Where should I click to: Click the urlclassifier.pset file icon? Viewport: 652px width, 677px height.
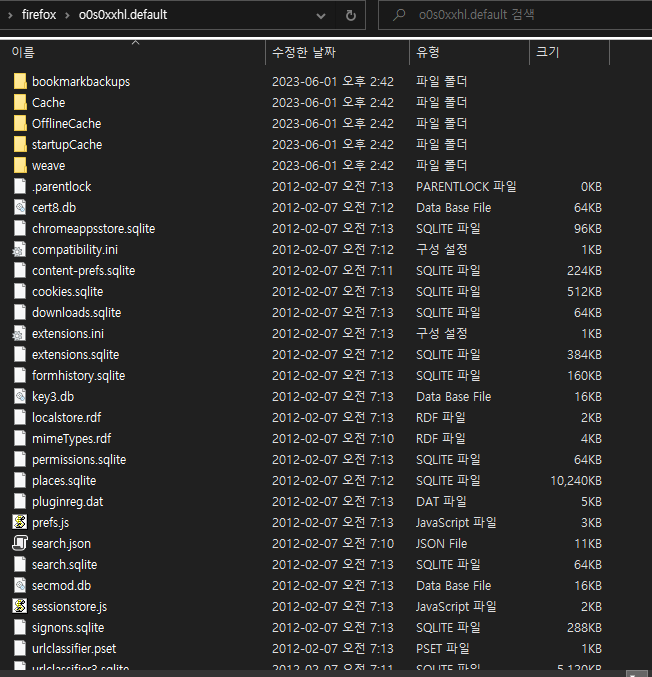coord(20,649)
